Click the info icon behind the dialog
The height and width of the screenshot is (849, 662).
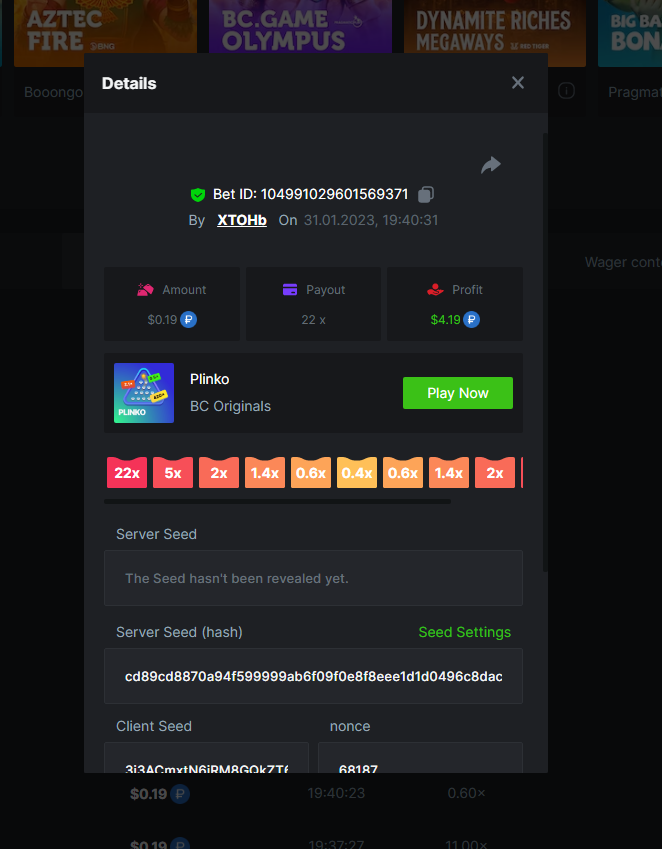[566, 91]
